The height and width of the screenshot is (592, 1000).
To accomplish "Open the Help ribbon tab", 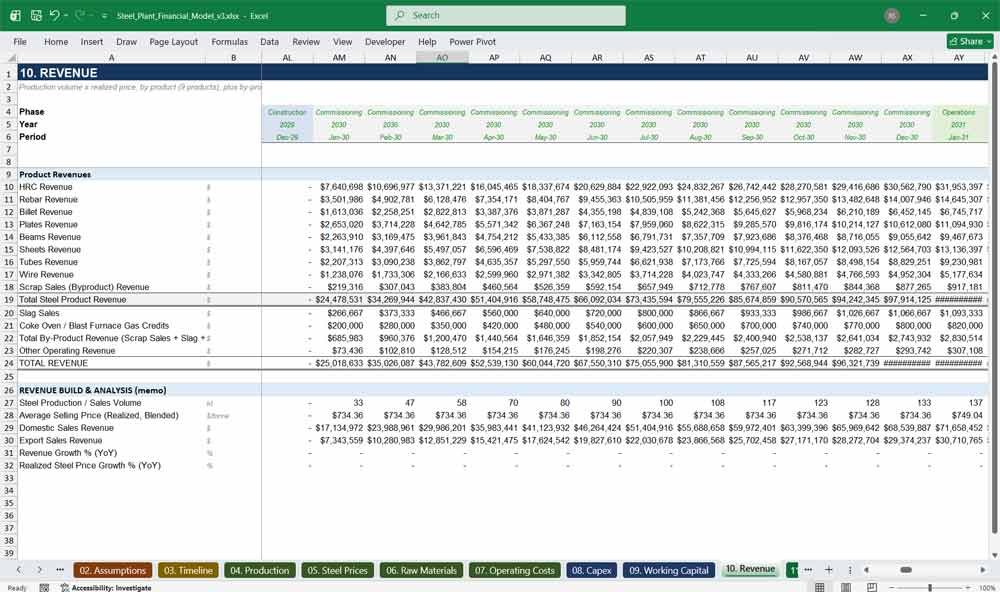I will coord(427,41).
